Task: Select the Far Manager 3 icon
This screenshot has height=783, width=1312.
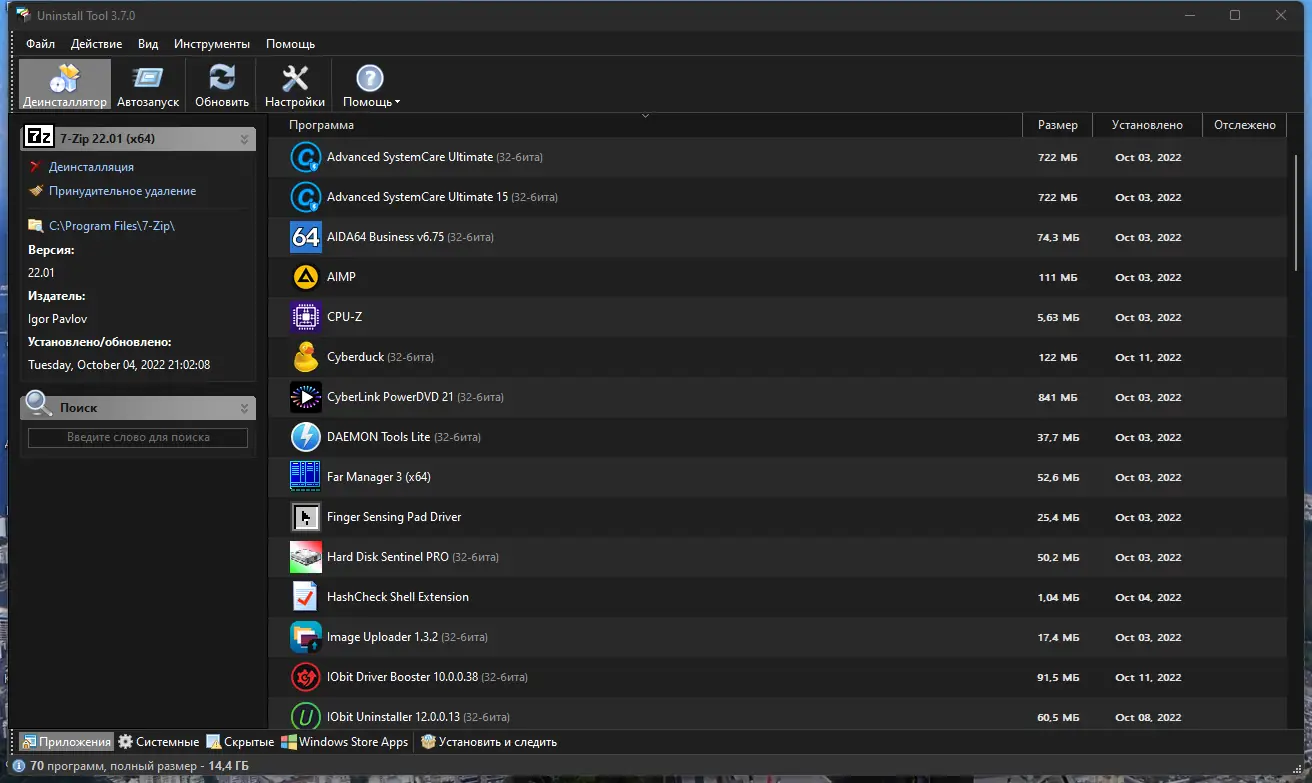Action: point(305,477)
